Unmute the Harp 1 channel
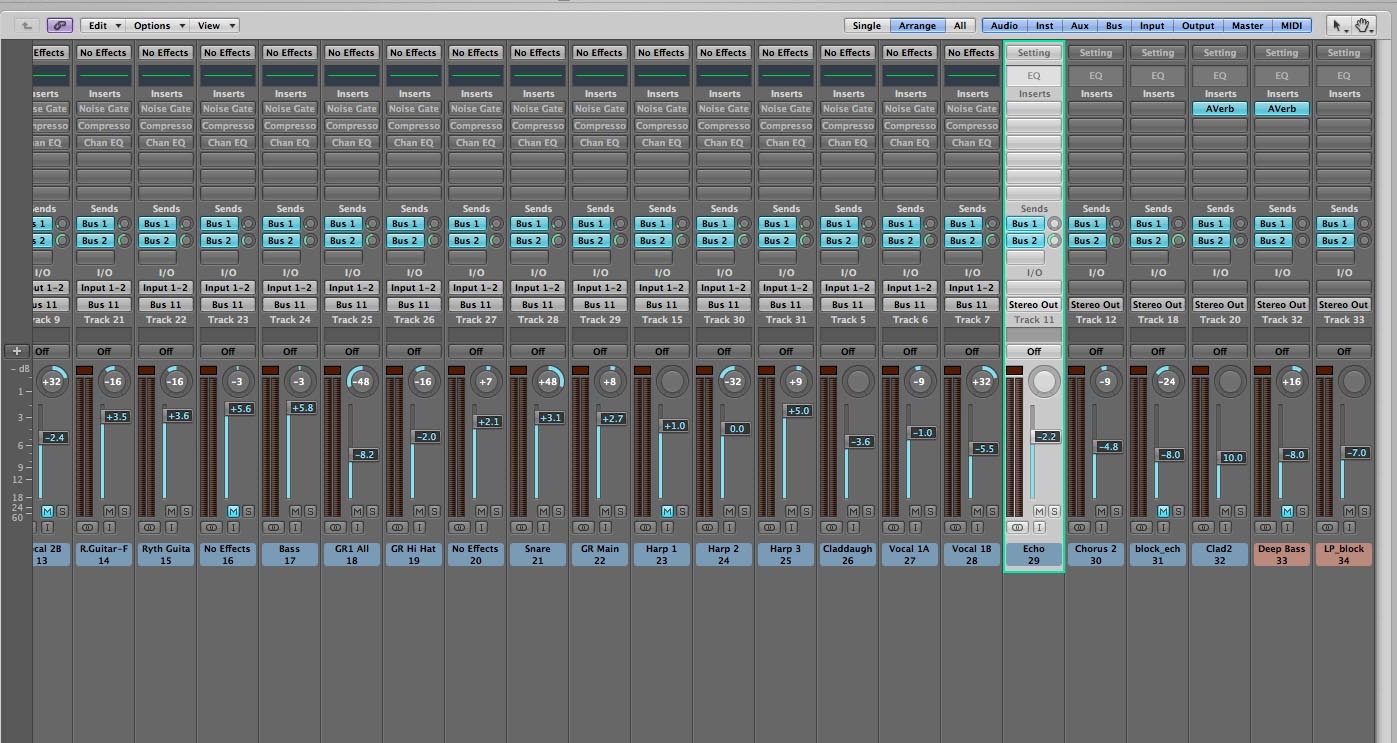Image resolution: width=1397 pixels, height=743 pixels. coord(667,511)
